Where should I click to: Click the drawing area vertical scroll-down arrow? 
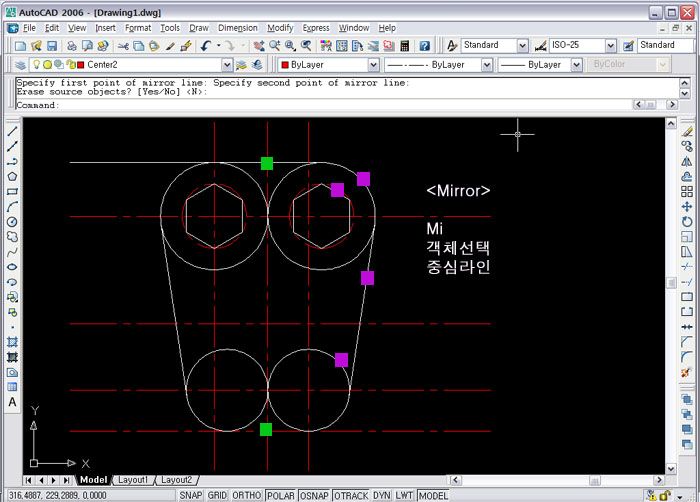[671, 469]
